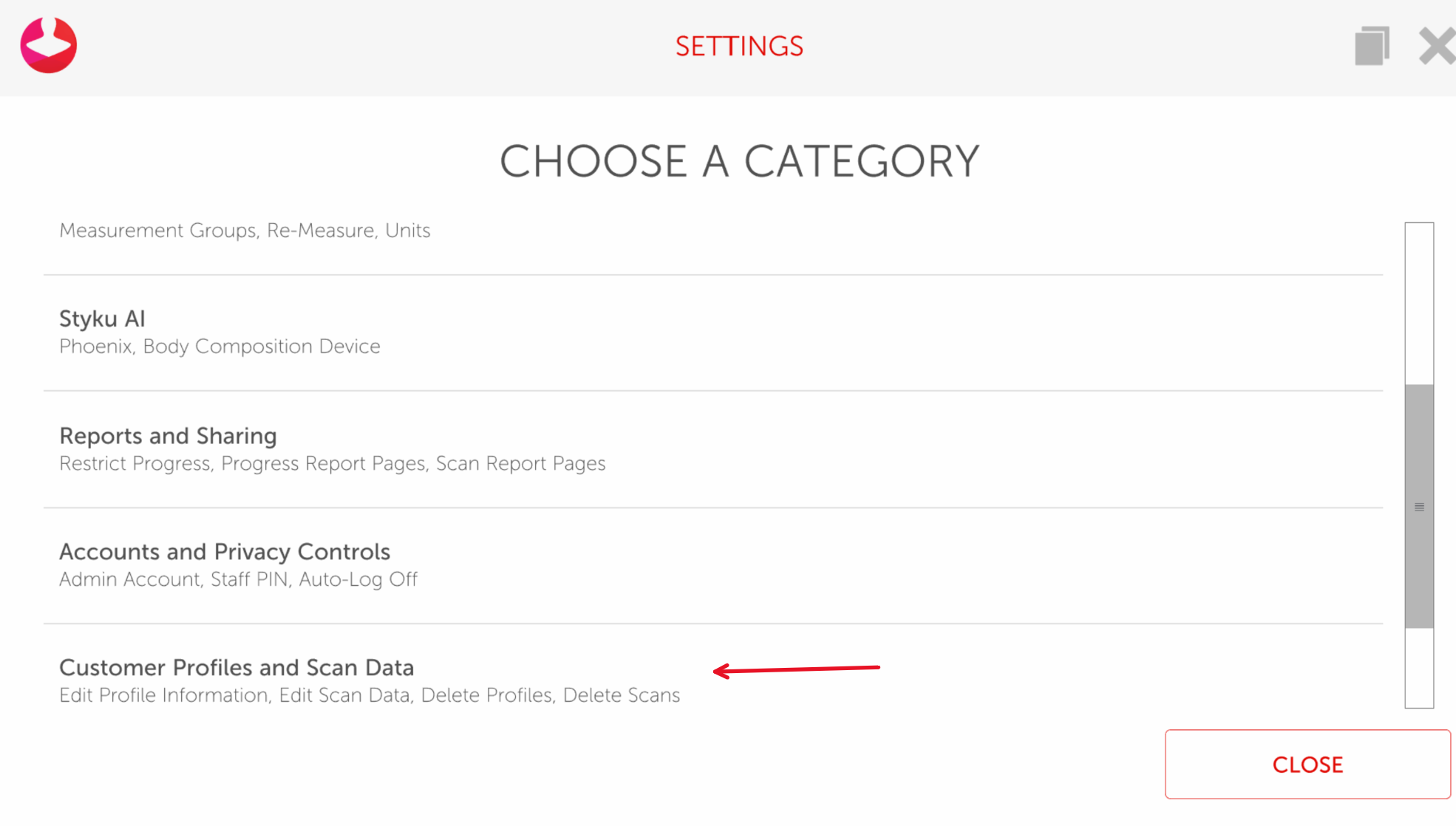Click the scrollbar track below the thumb

tap(1419, 667)
